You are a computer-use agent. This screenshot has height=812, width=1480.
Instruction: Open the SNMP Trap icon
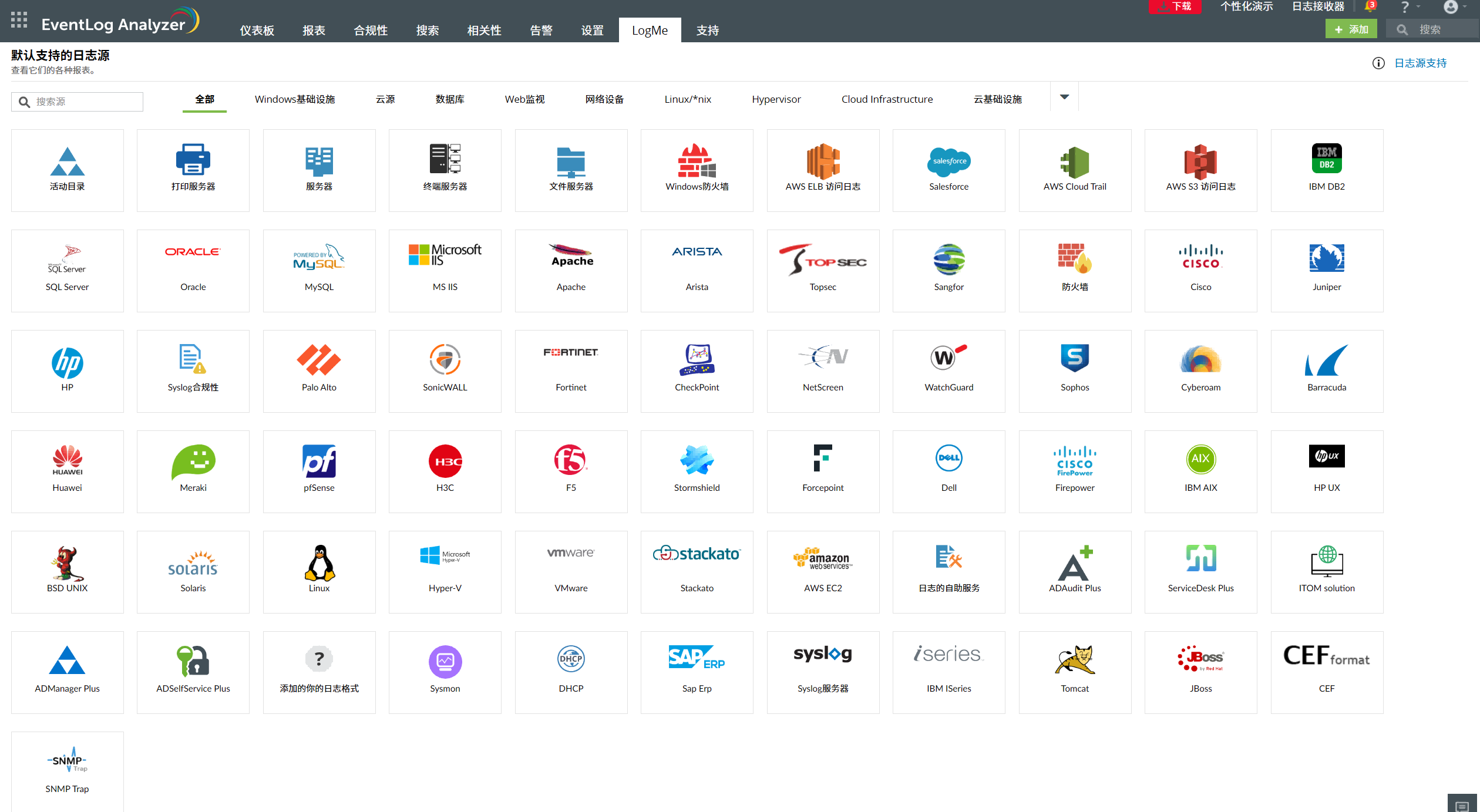click(67, 760)
